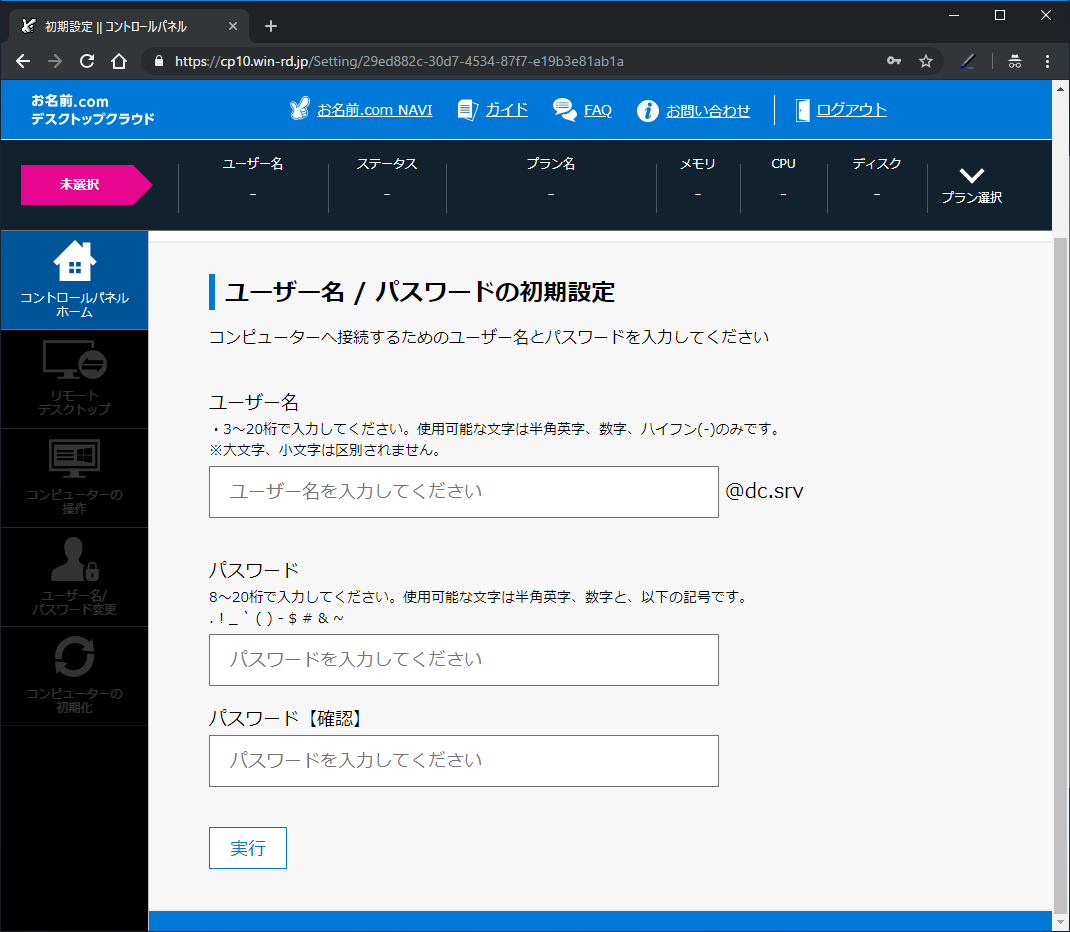
Task: Click the pink 未選択 status badge
Action: (86, 185)
